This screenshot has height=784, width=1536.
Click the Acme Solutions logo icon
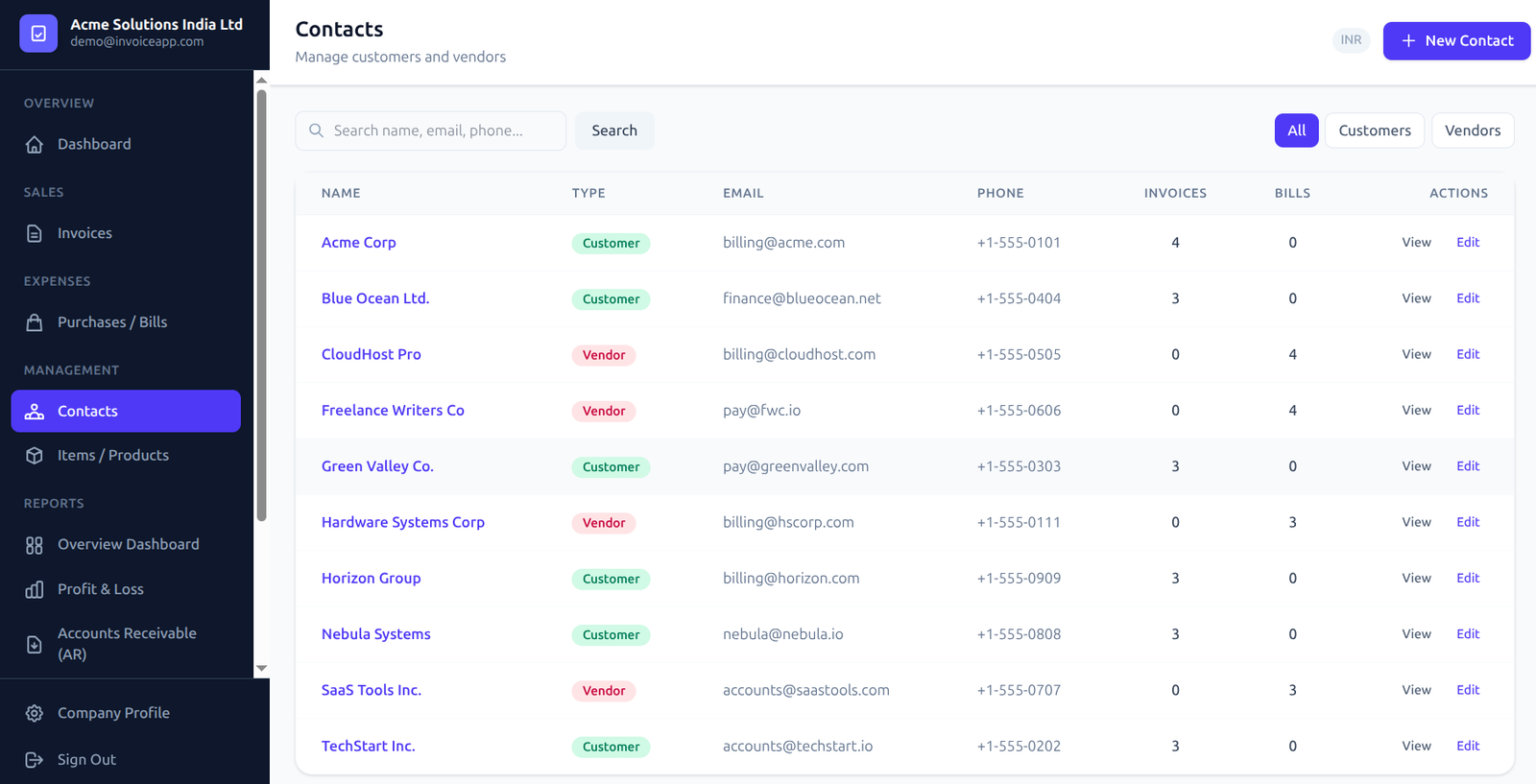click(38, 34)
